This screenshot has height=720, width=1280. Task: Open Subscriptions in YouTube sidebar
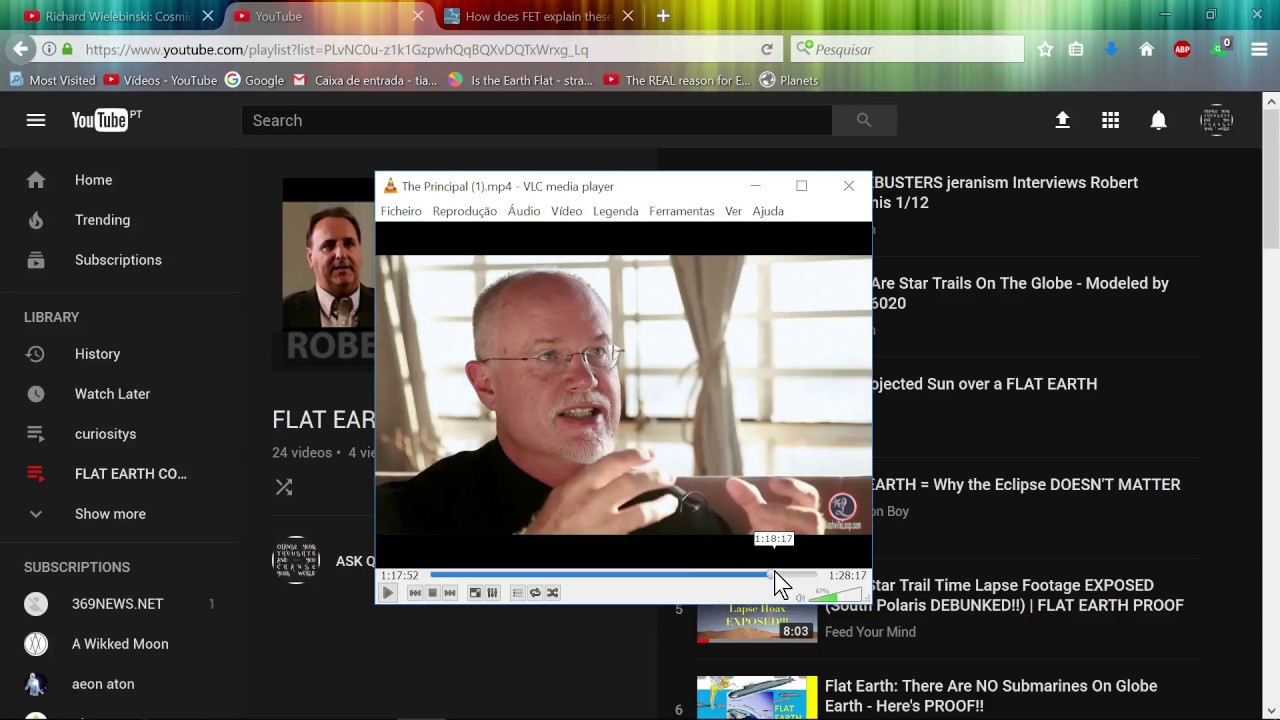tap(120, 260)
